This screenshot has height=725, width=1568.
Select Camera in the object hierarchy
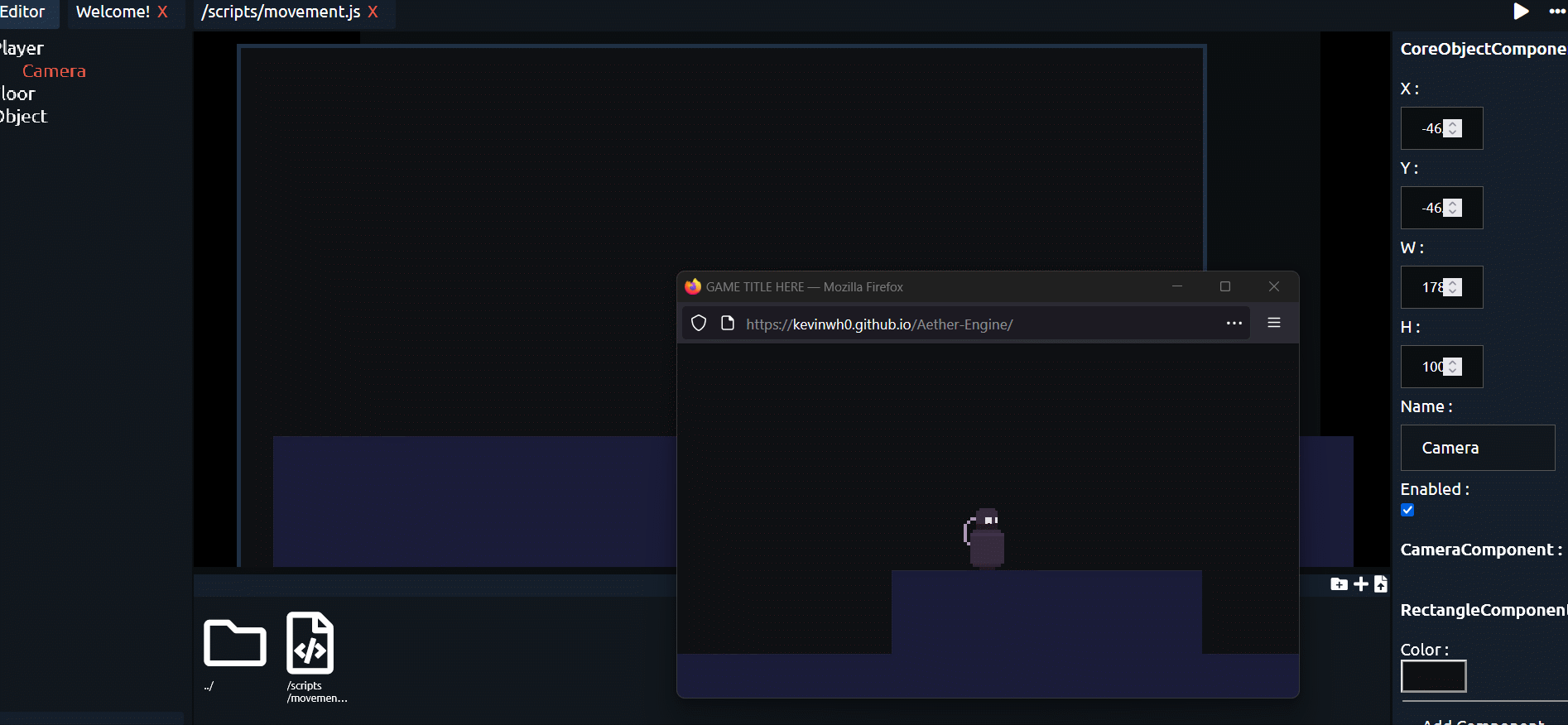click(54, 71)
